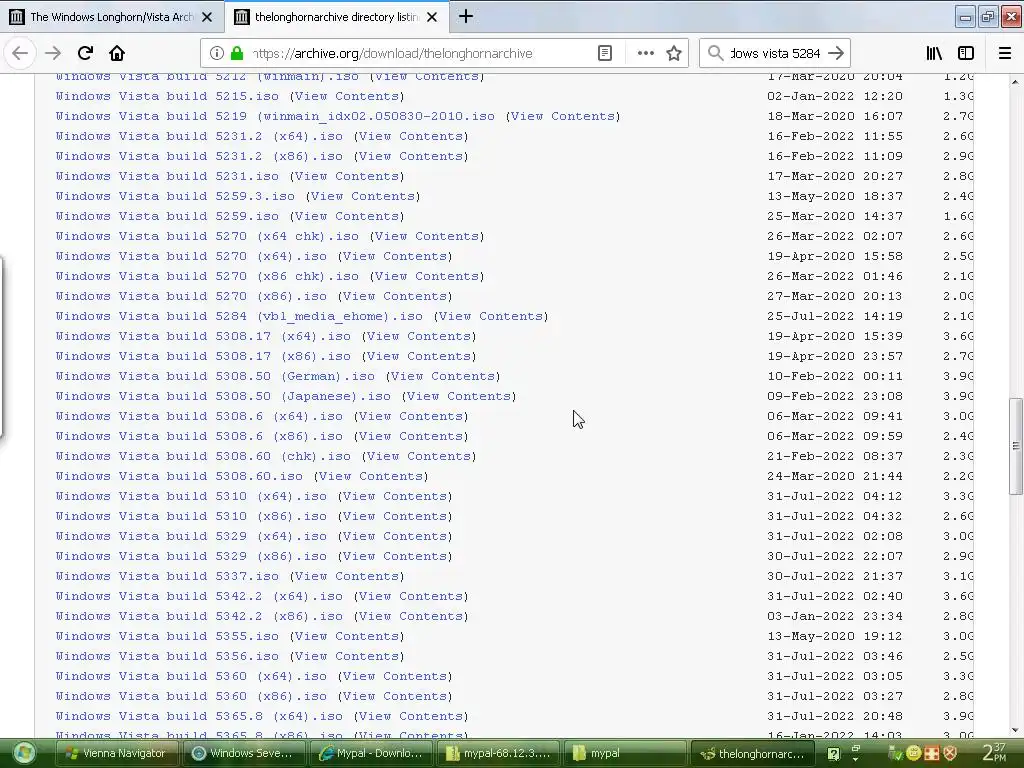Reload the current page
Screen dimensions: 1024x768
(x=85, y=54)
